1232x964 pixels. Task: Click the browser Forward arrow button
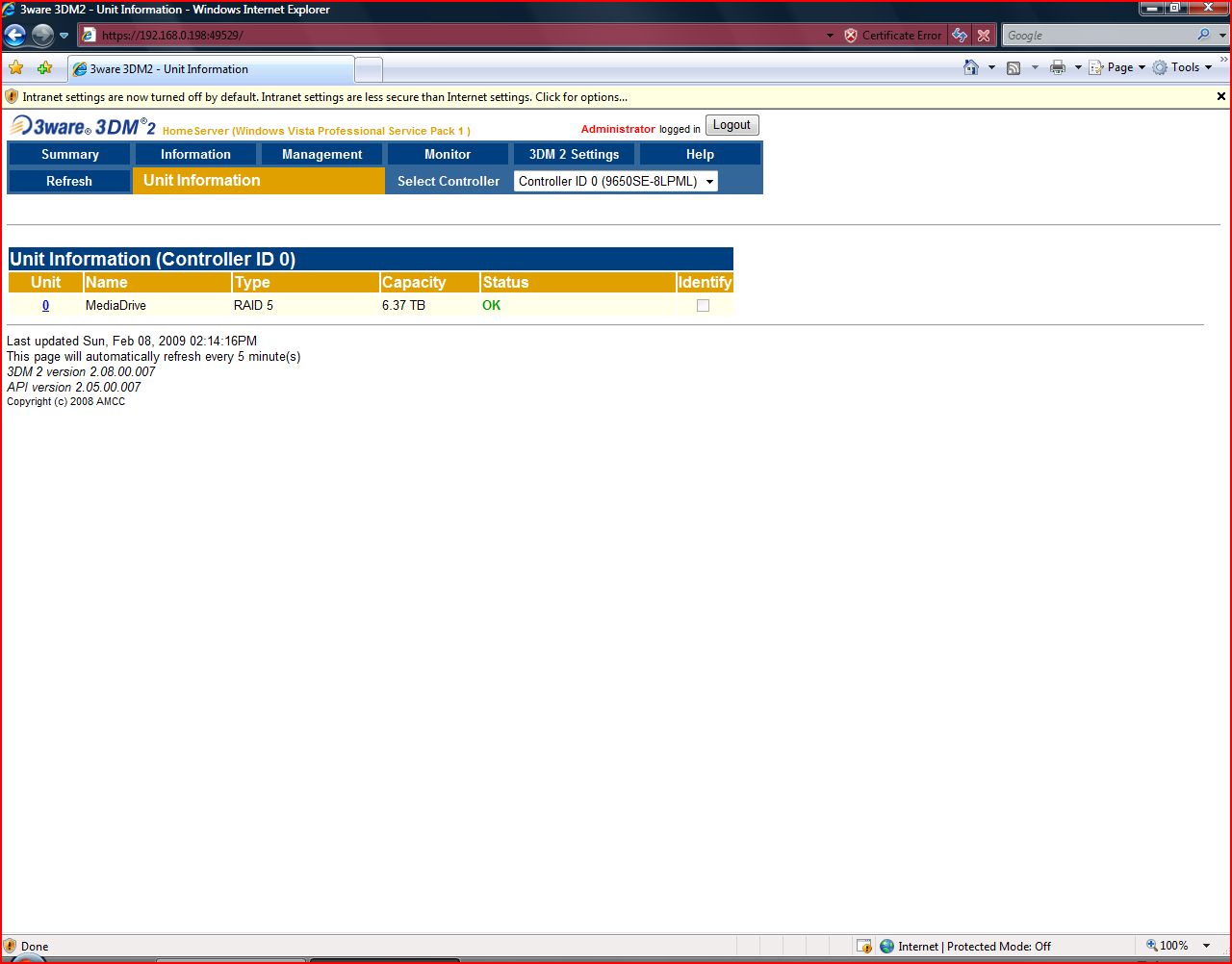tap(41, 36)
